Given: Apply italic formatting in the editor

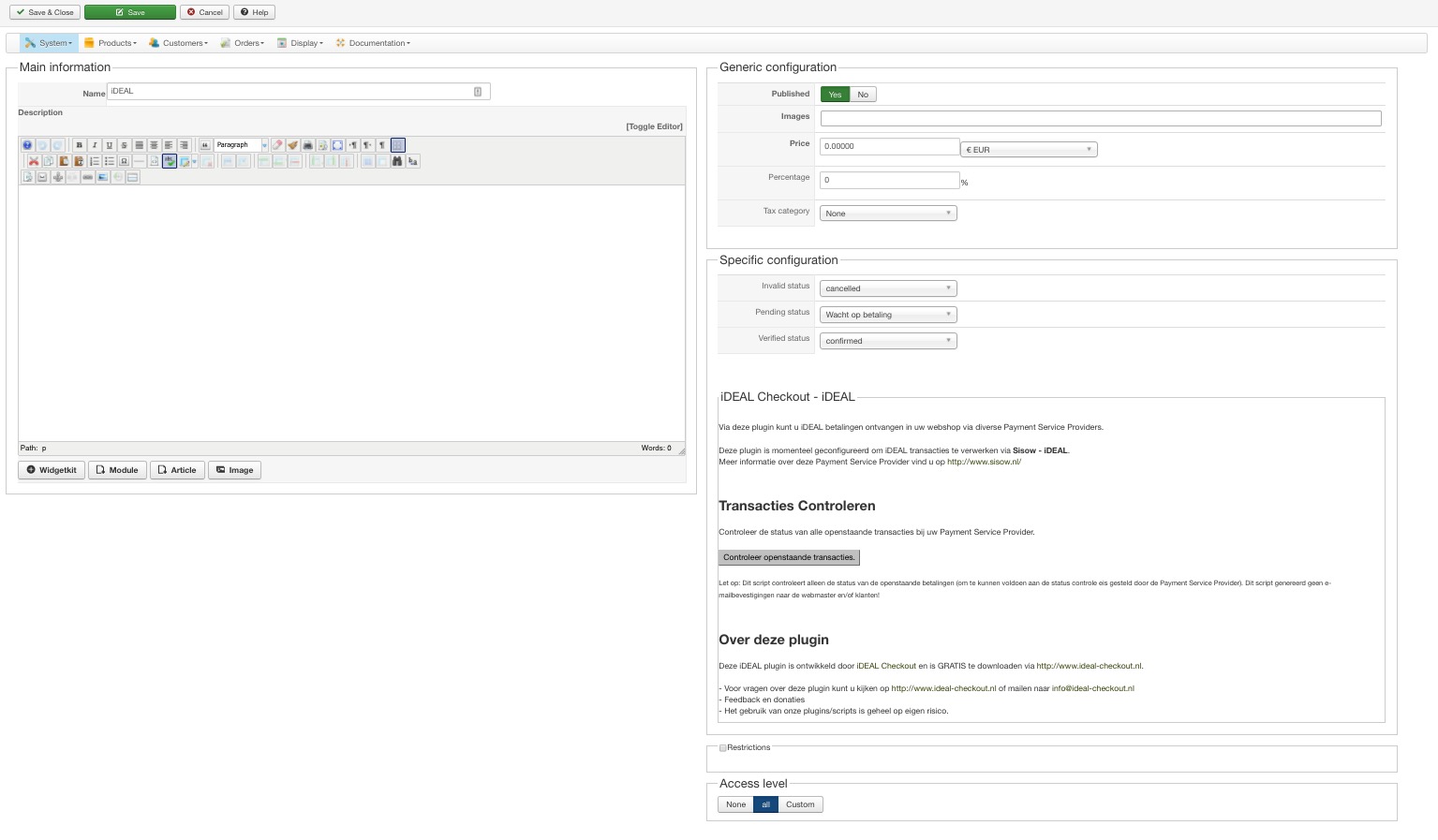Looking at the screenshot, I should (x=95, y=145).
